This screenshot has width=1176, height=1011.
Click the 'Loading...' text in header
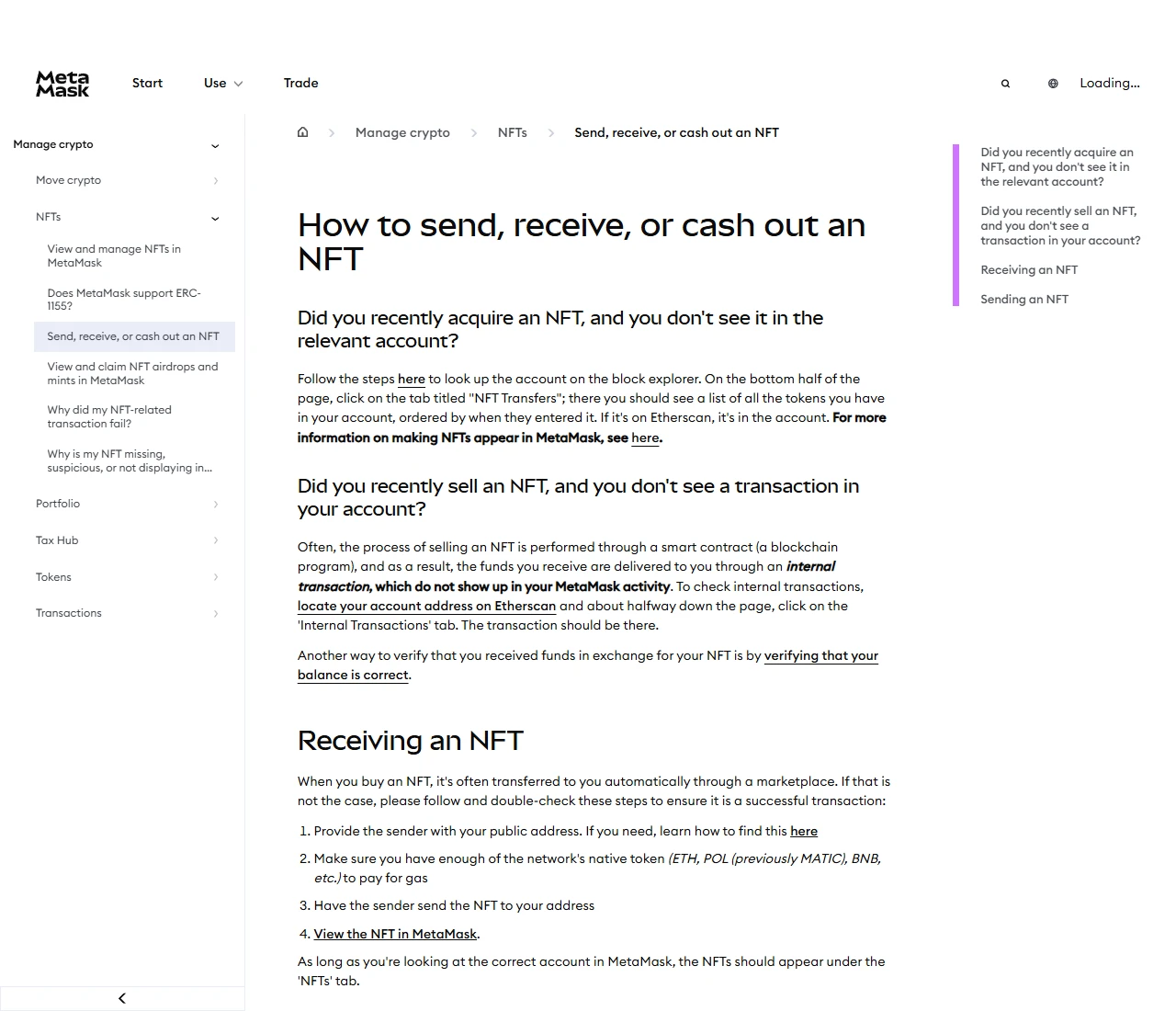(1110, 83)
